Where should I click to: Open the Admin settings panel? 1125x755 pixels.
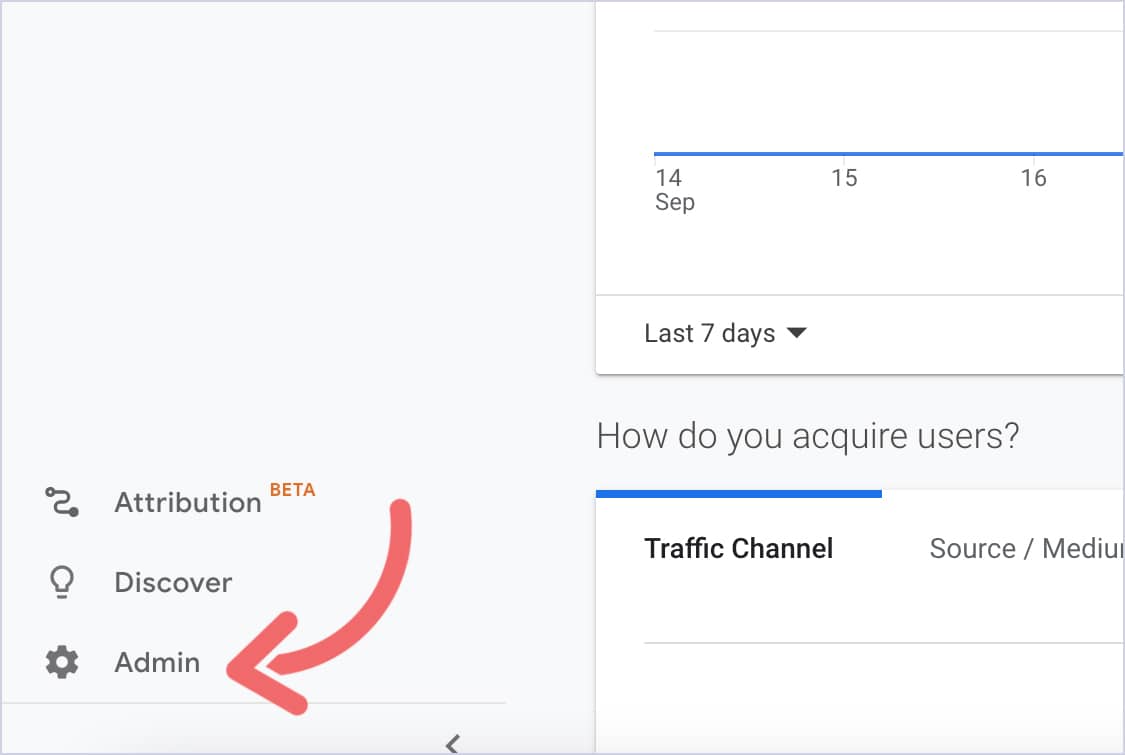tap(156, 661)
